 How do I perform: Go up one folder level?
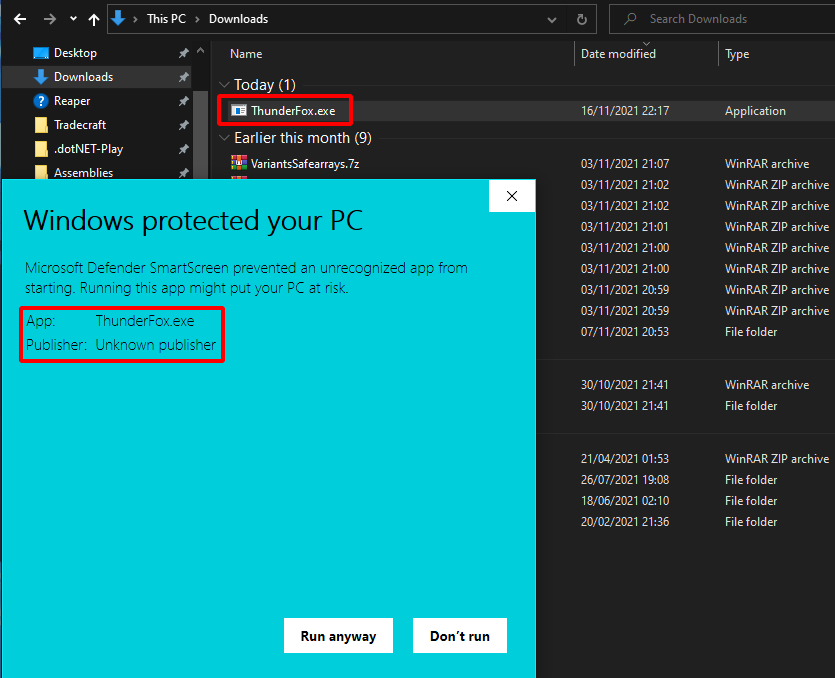(94, 20)
